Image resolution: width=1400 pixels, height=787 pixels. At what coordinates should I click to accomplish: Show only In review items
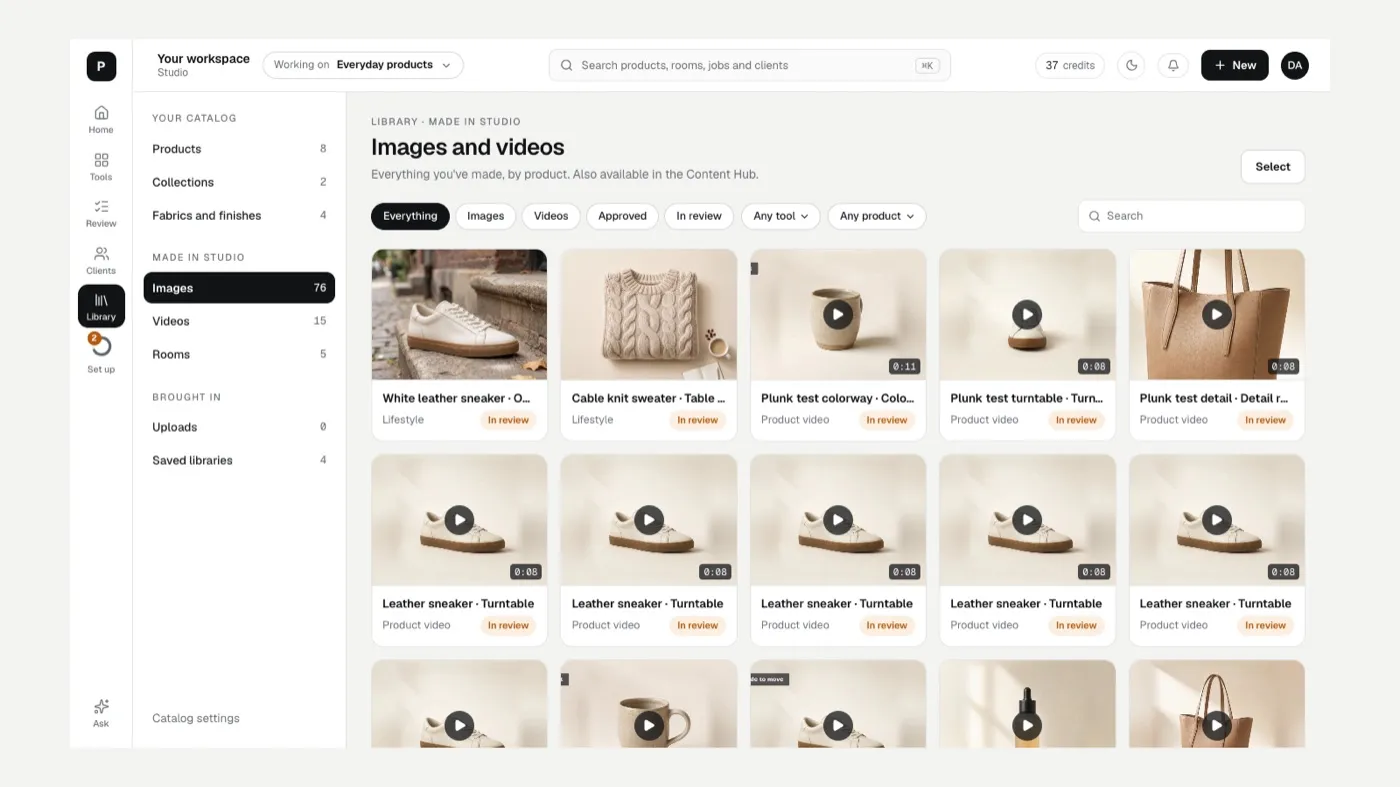tap(699, 216)
